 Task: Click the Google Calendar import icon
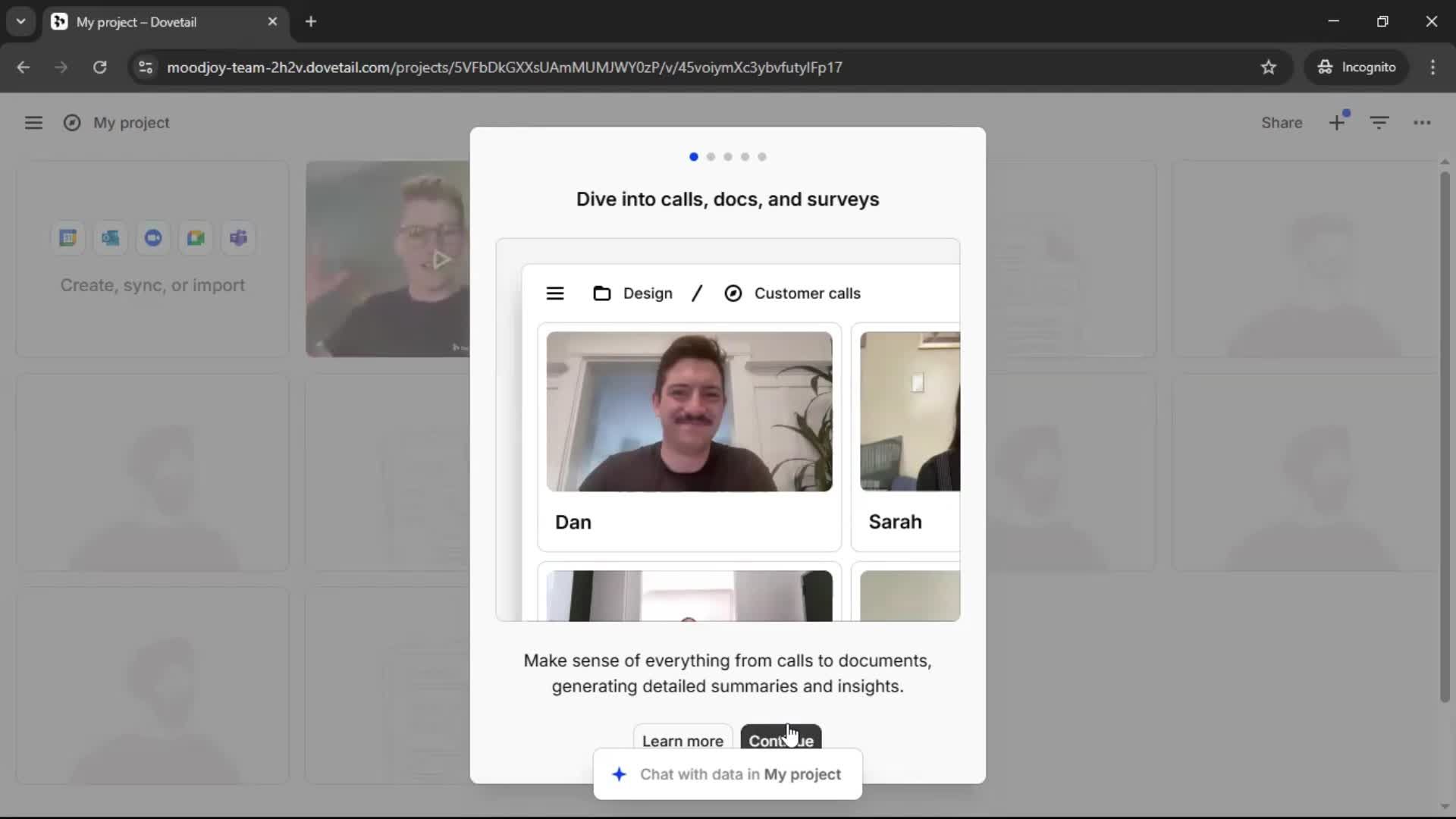[x=68, y=238]
